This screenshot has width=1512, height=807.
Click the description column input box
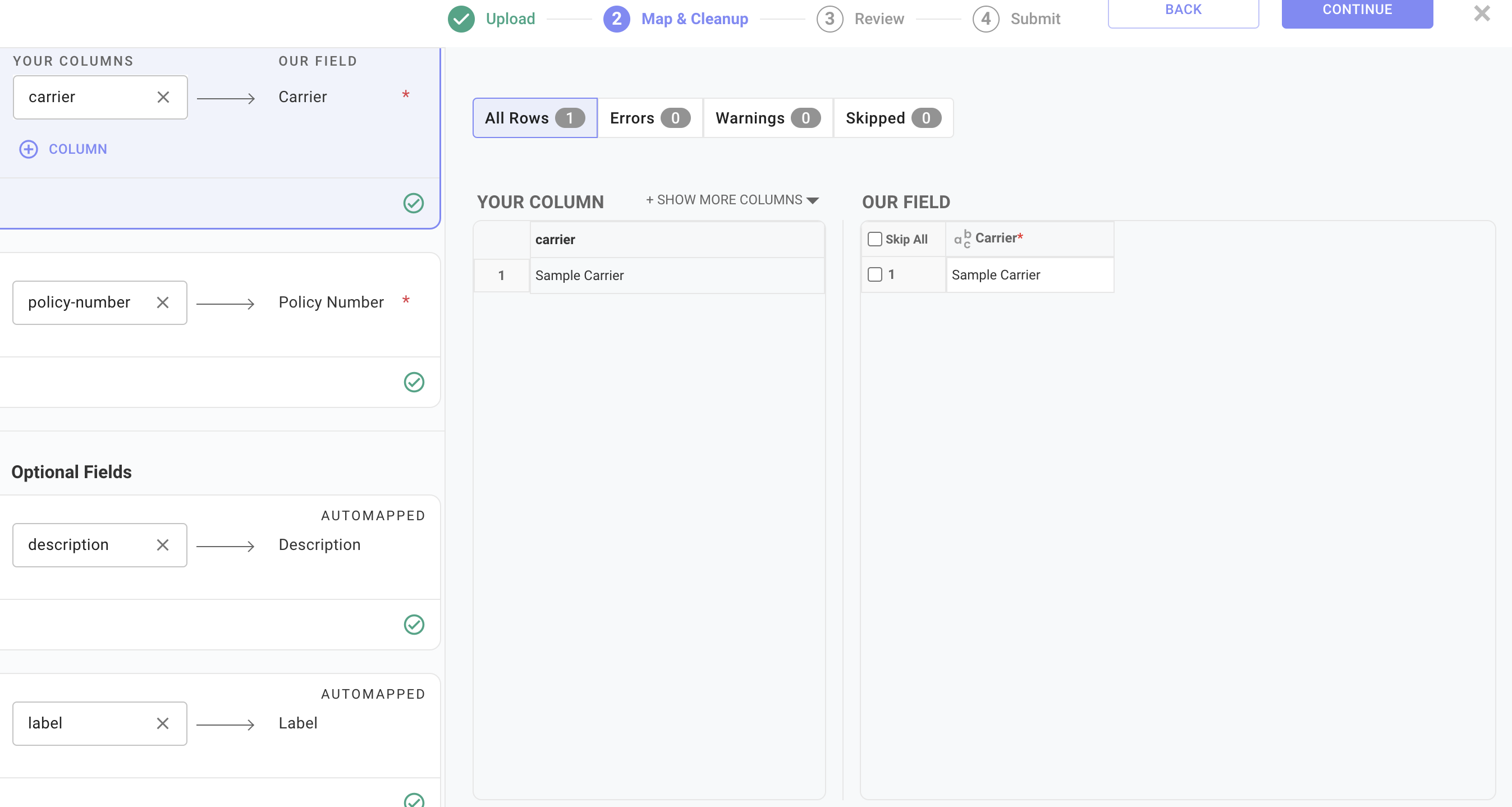100,545
